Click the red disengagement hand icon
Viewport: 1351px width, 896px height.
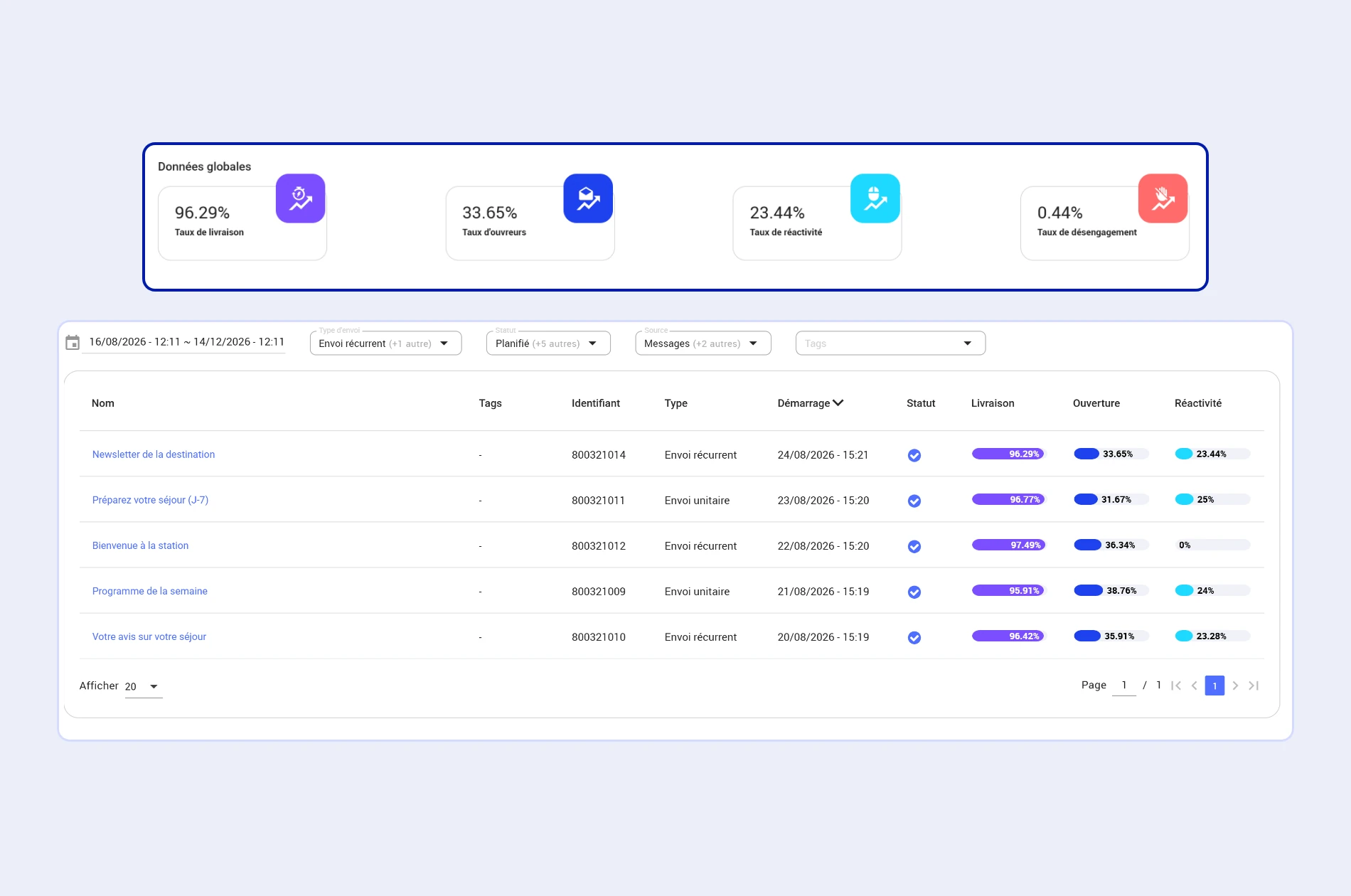[1163, 198]
